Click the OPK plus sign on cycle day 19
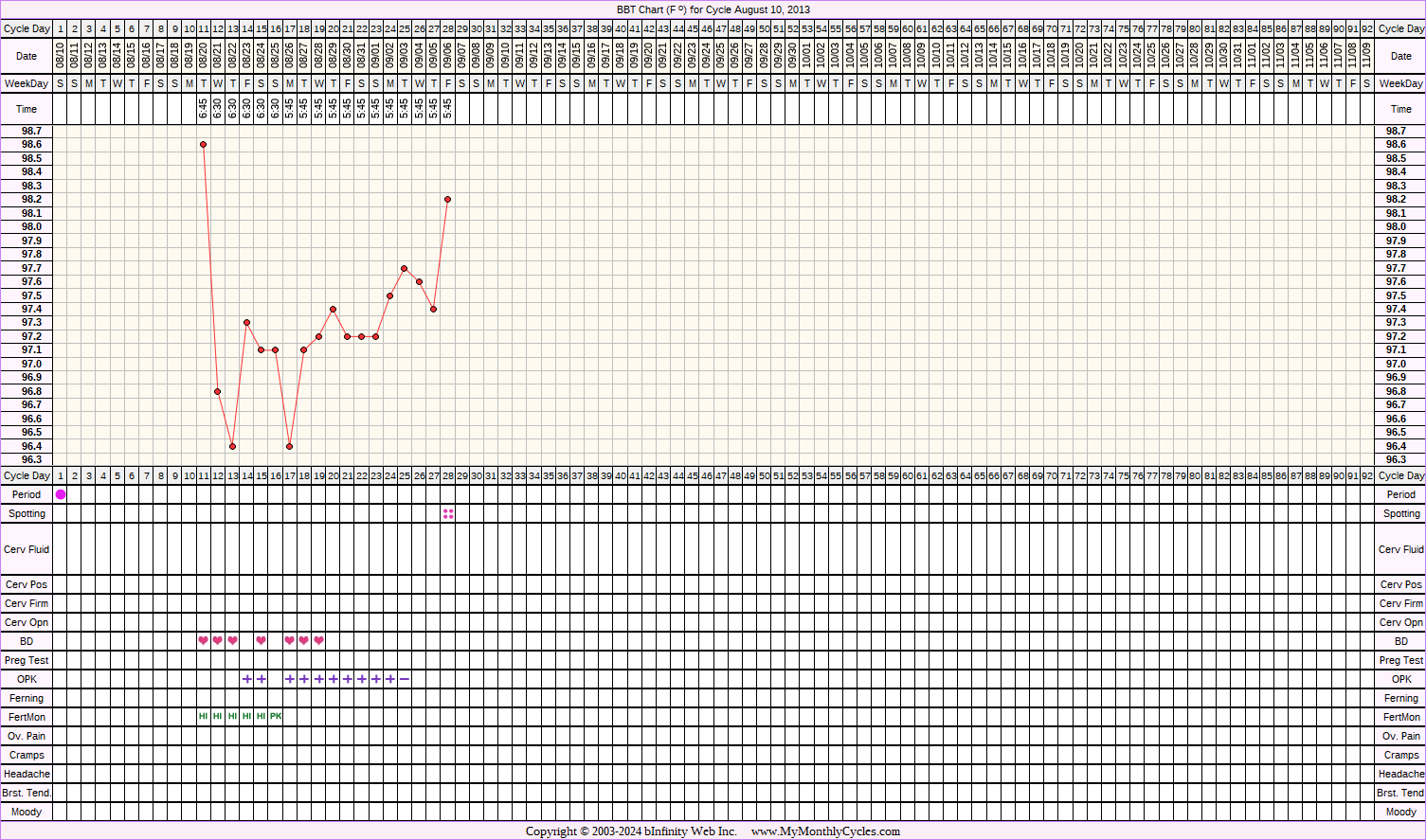The height and width of the screenshot is (840, 1426). 318,679
